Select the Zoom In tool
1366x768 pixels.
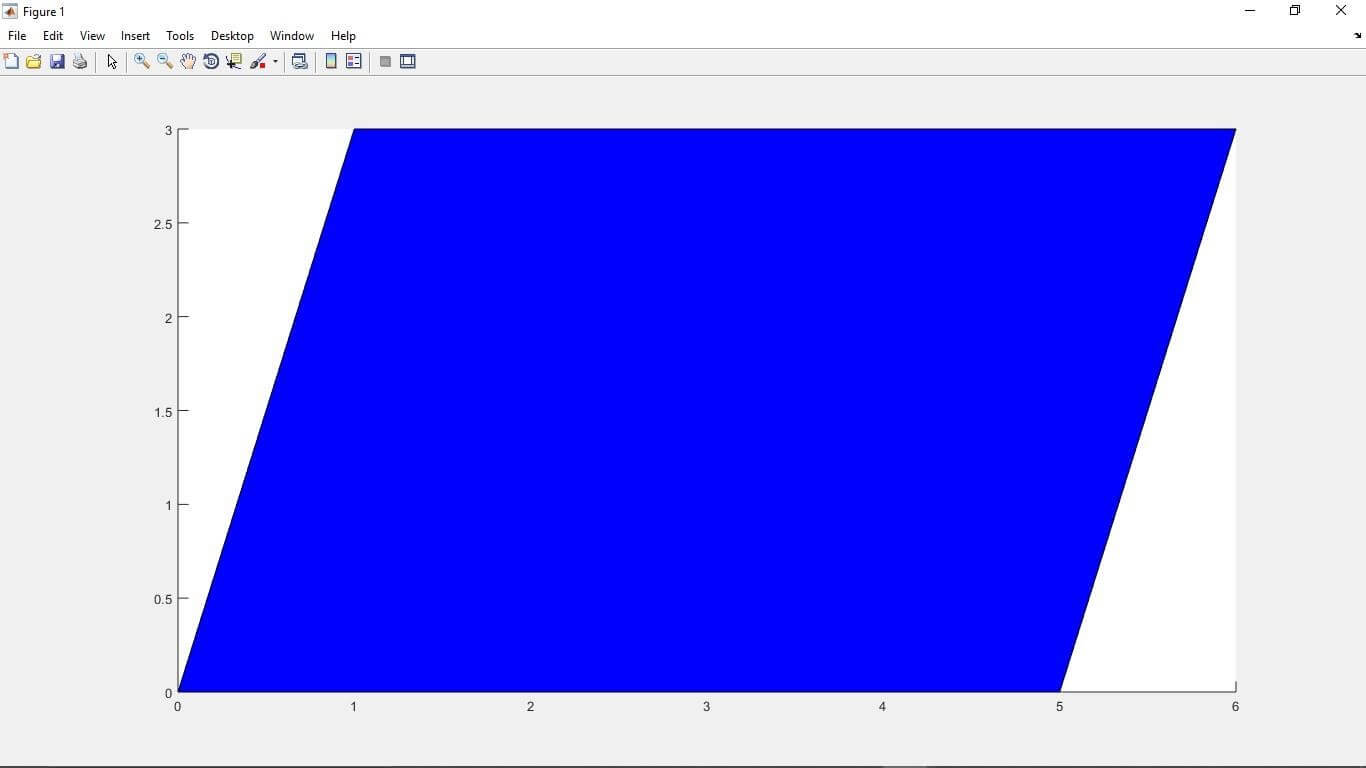point(141,61)
